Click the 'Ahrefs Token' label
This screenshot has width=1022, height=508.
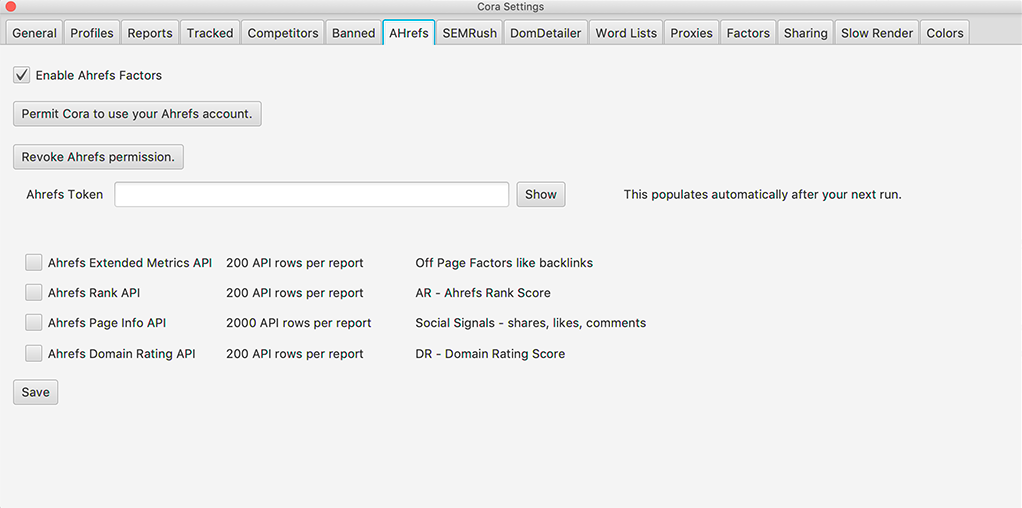click(x=65, y=194)
